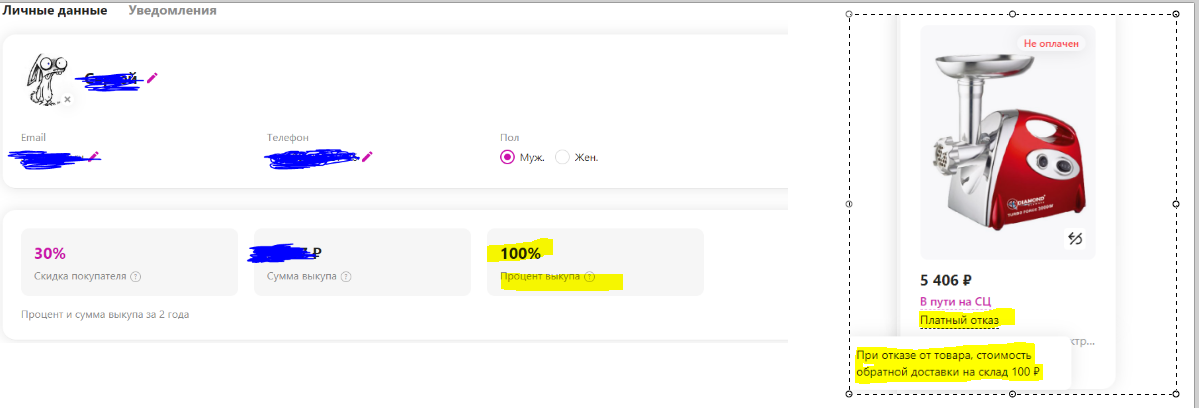This screenshot has height=408, width=1199.
Task: Select the Жен. gender radio button
Action: click(562, 157)
